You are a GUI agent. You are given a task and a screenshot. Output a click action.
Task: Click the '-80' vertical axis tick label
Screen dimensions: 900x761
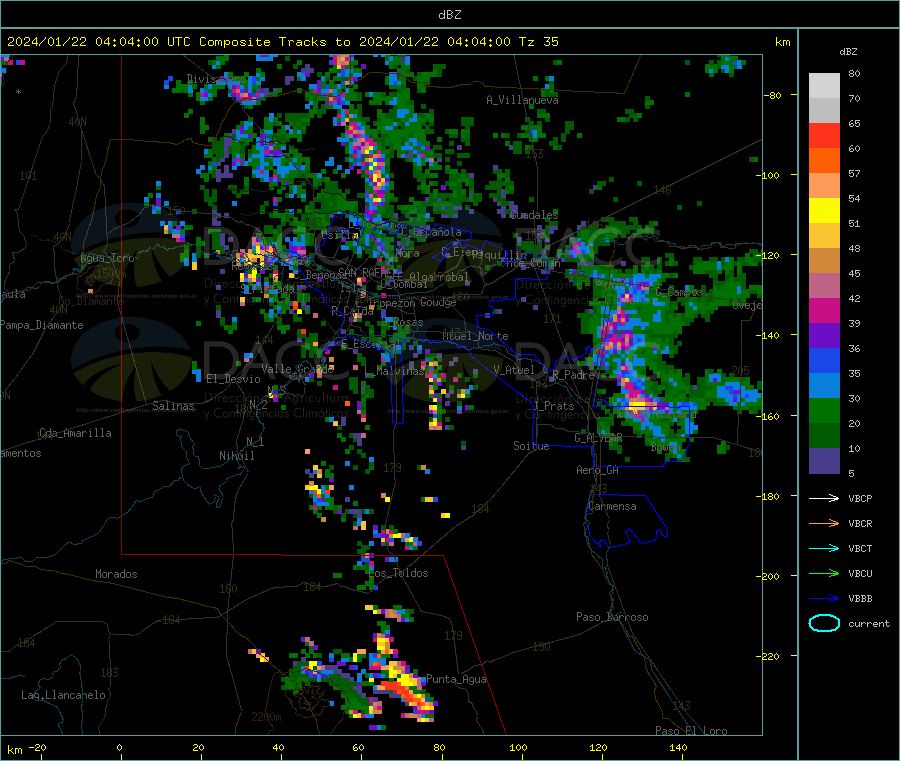(773, 95)
